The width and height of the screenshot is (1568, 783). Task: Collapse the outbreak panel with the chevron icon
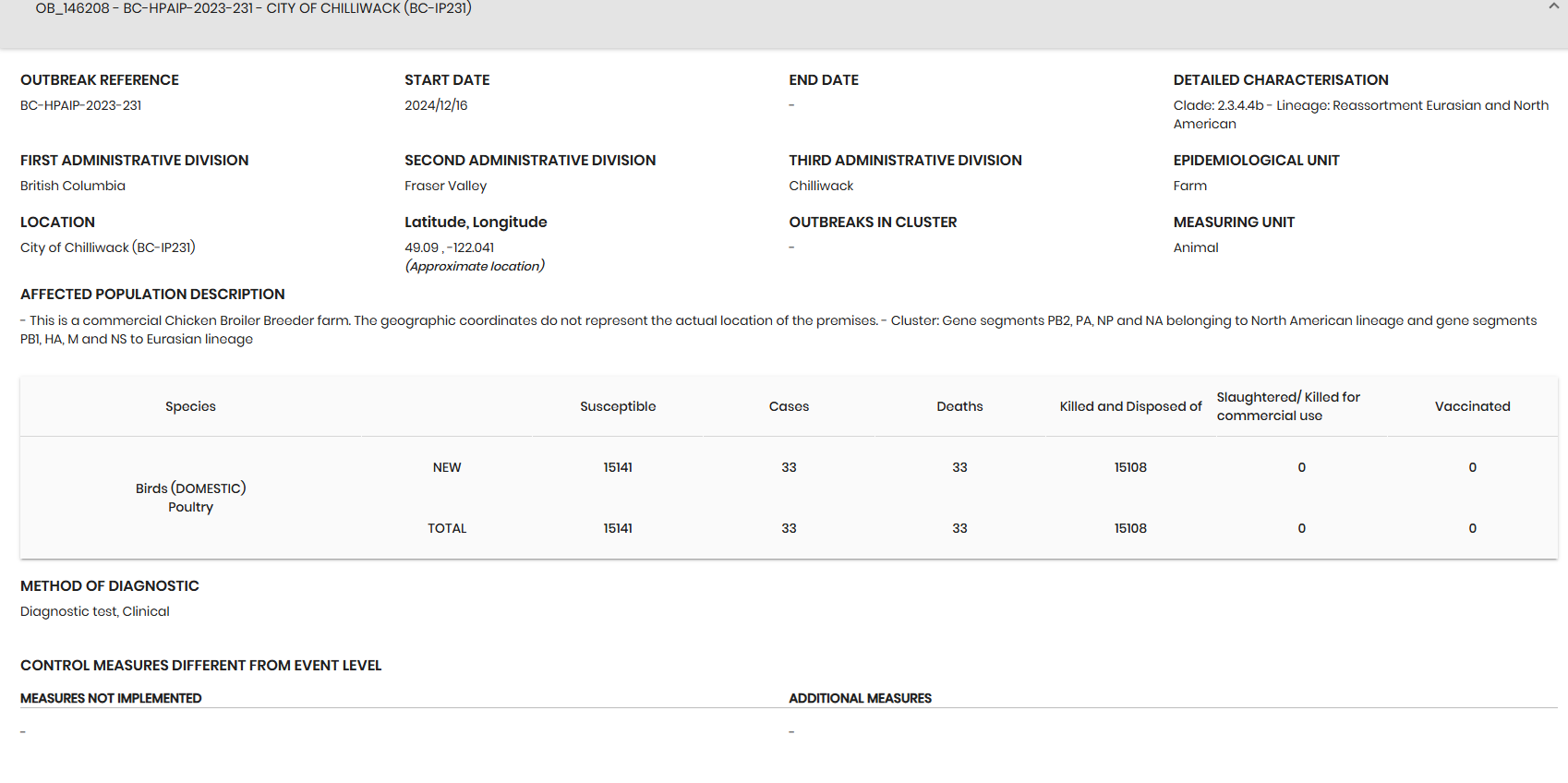(1553, 6)
